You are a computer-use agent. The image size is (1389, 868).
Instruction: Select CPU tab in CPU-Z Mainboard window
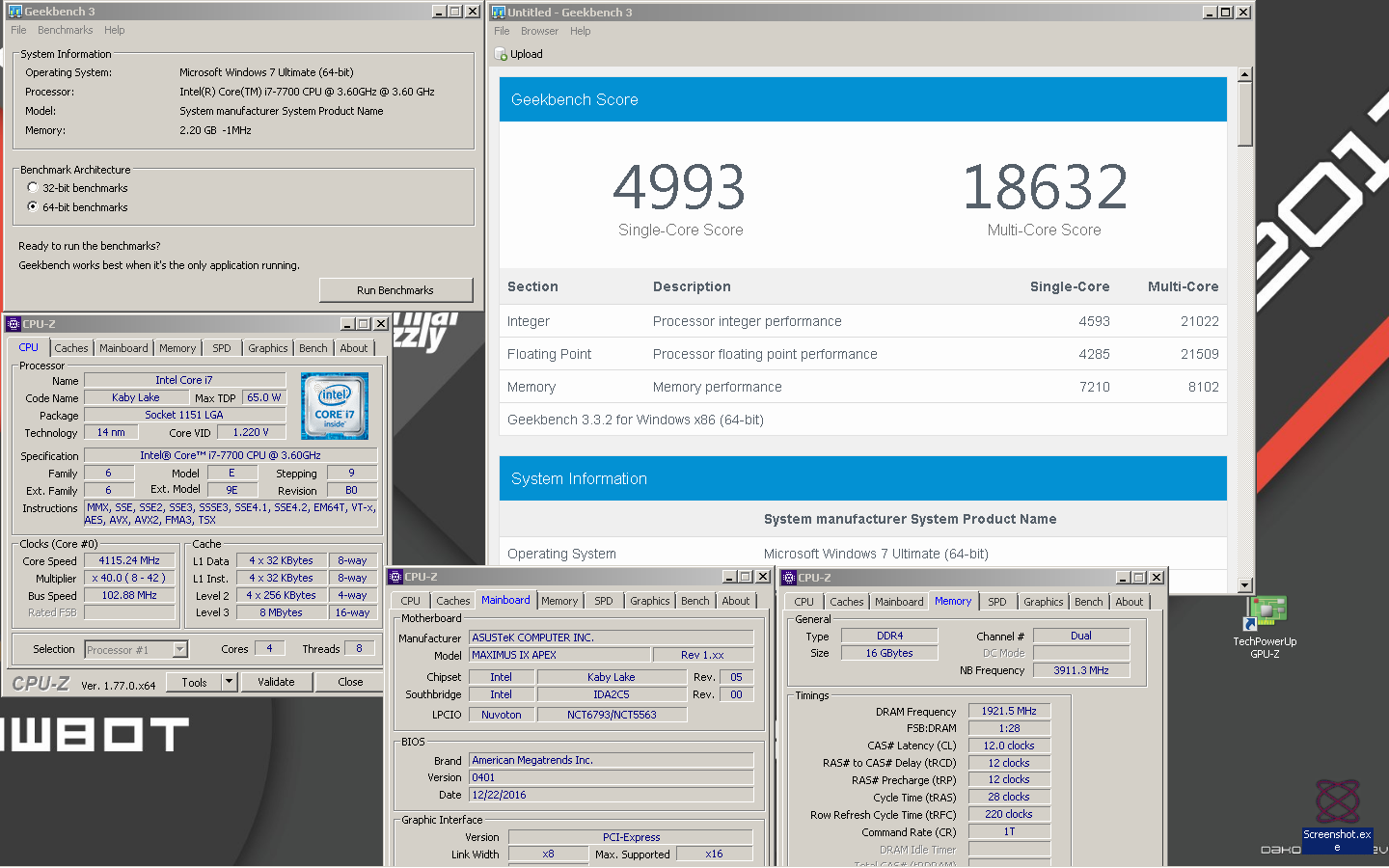pyautogui.click(x=411, y=601)
